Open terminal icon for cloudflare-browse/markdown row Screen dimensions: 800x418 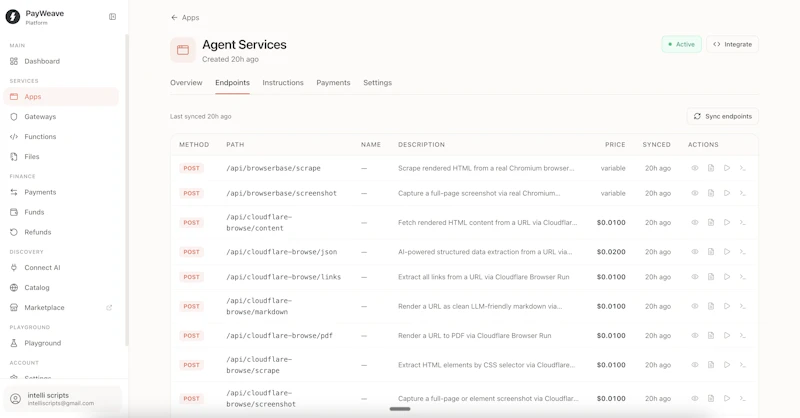(742, 306)
